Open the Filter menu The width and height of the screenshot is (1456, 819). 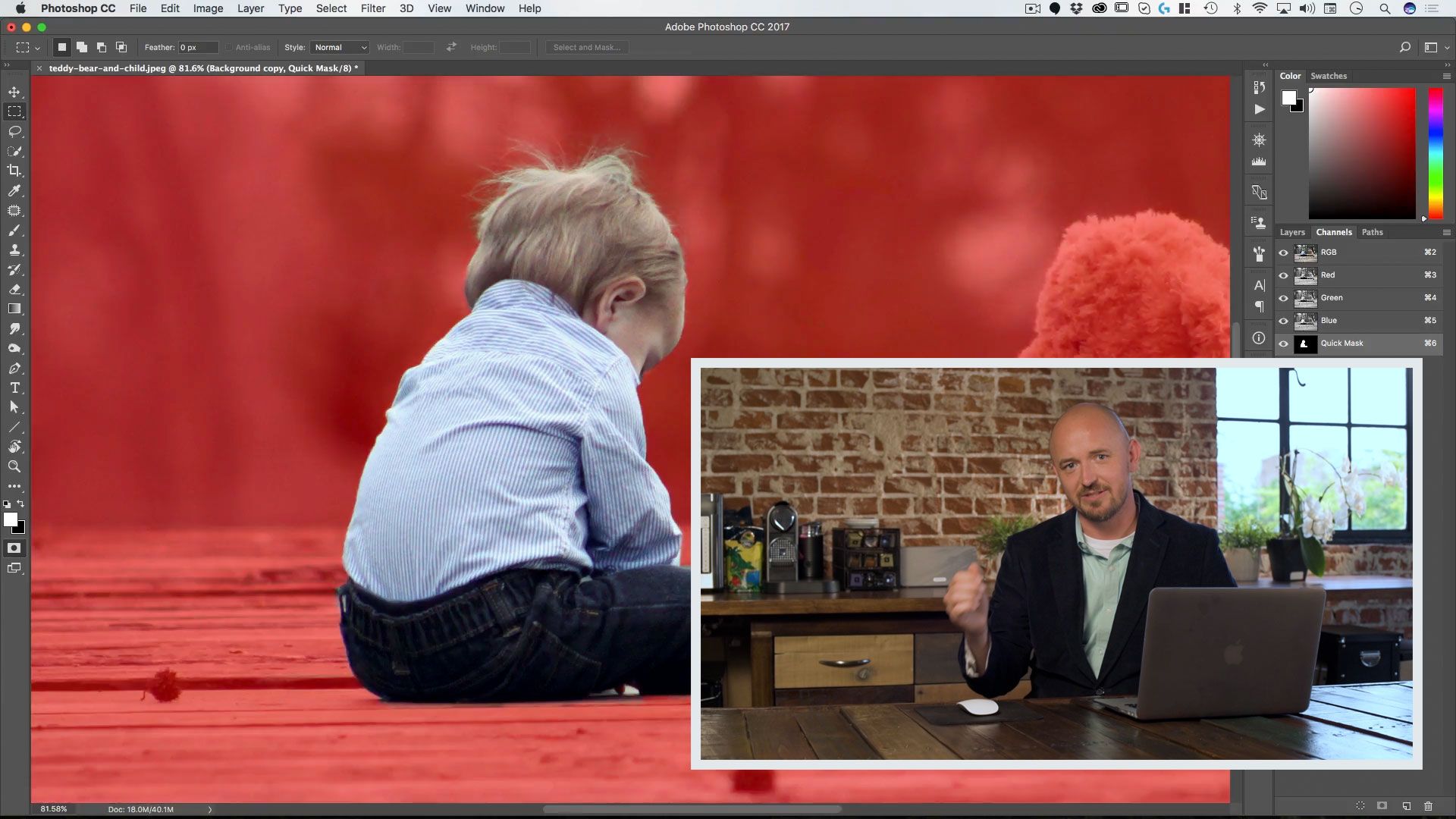pos(372,8)
